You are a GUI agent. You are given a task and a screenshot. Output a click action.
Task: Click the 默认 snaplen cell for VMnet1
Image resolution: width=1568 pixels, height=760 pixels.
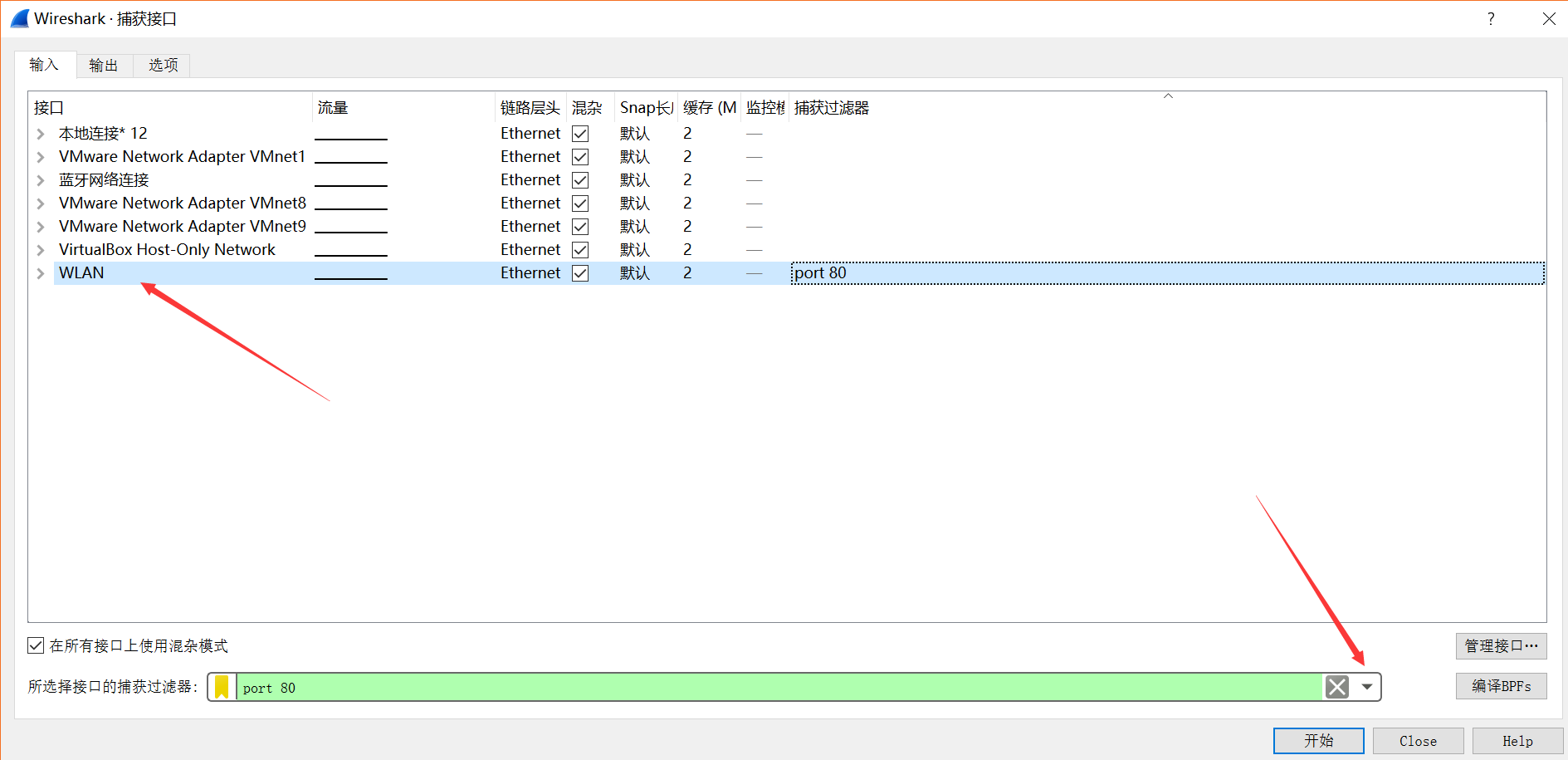[635, 157]
